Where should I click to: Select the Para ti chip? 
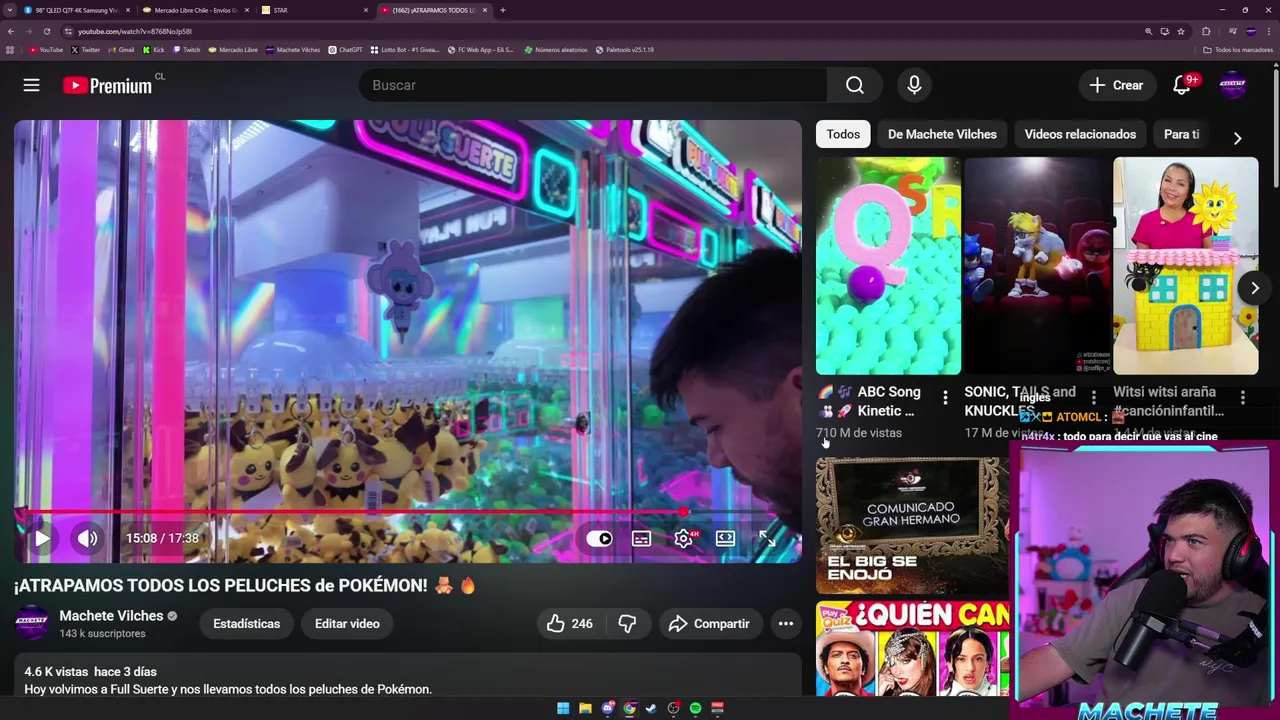[1182, 134]
